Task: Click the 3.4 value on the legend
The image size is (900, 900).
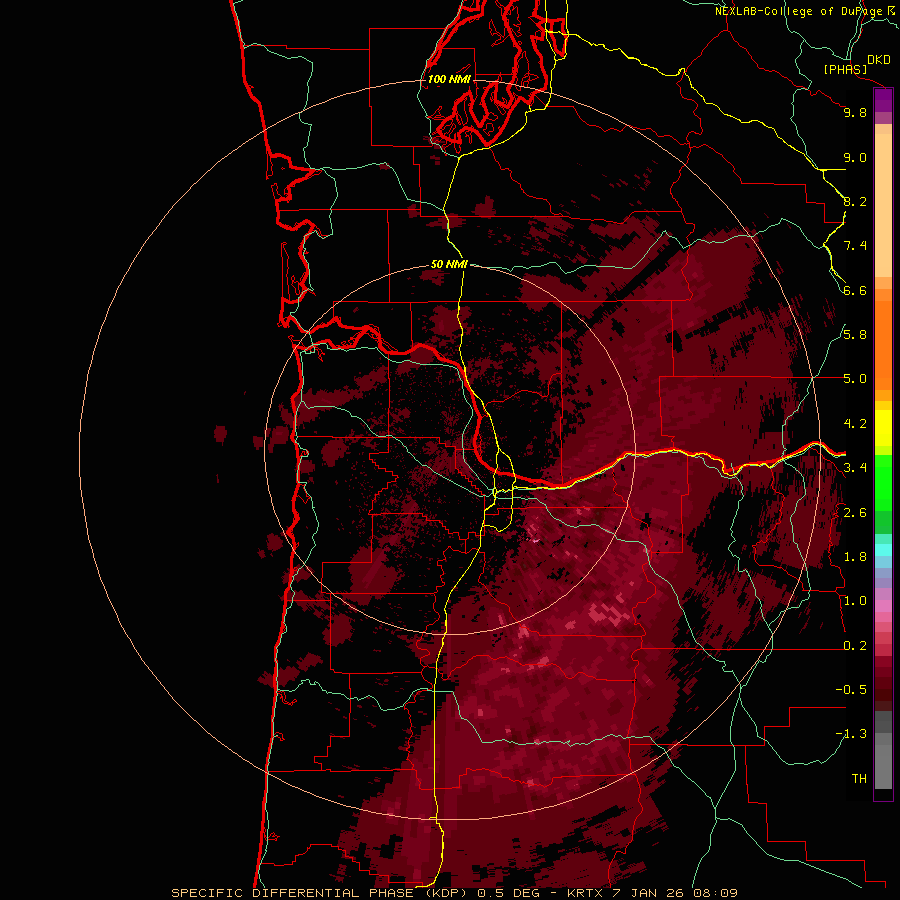Action: 855,468
